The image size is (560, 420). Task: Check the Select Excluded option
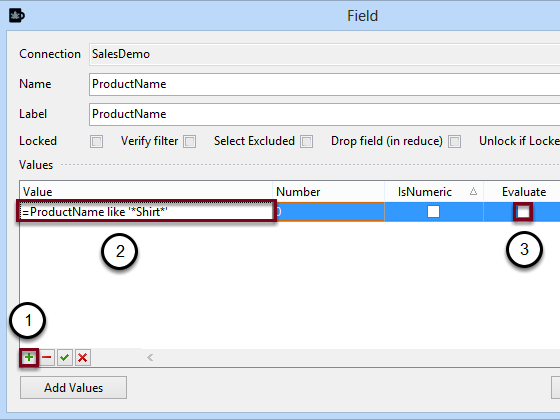pos(306,141)
